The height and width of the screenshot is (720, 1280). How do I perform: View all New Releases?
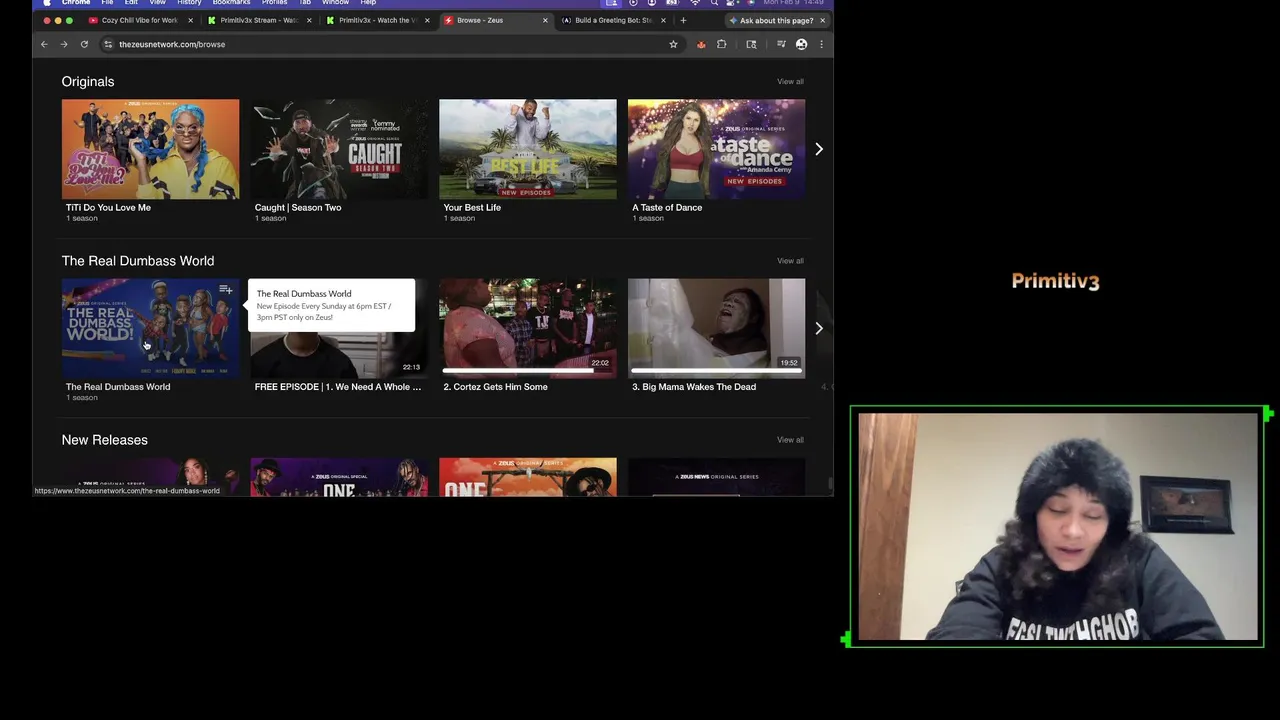pyautogui.click(x=790, y=440)
